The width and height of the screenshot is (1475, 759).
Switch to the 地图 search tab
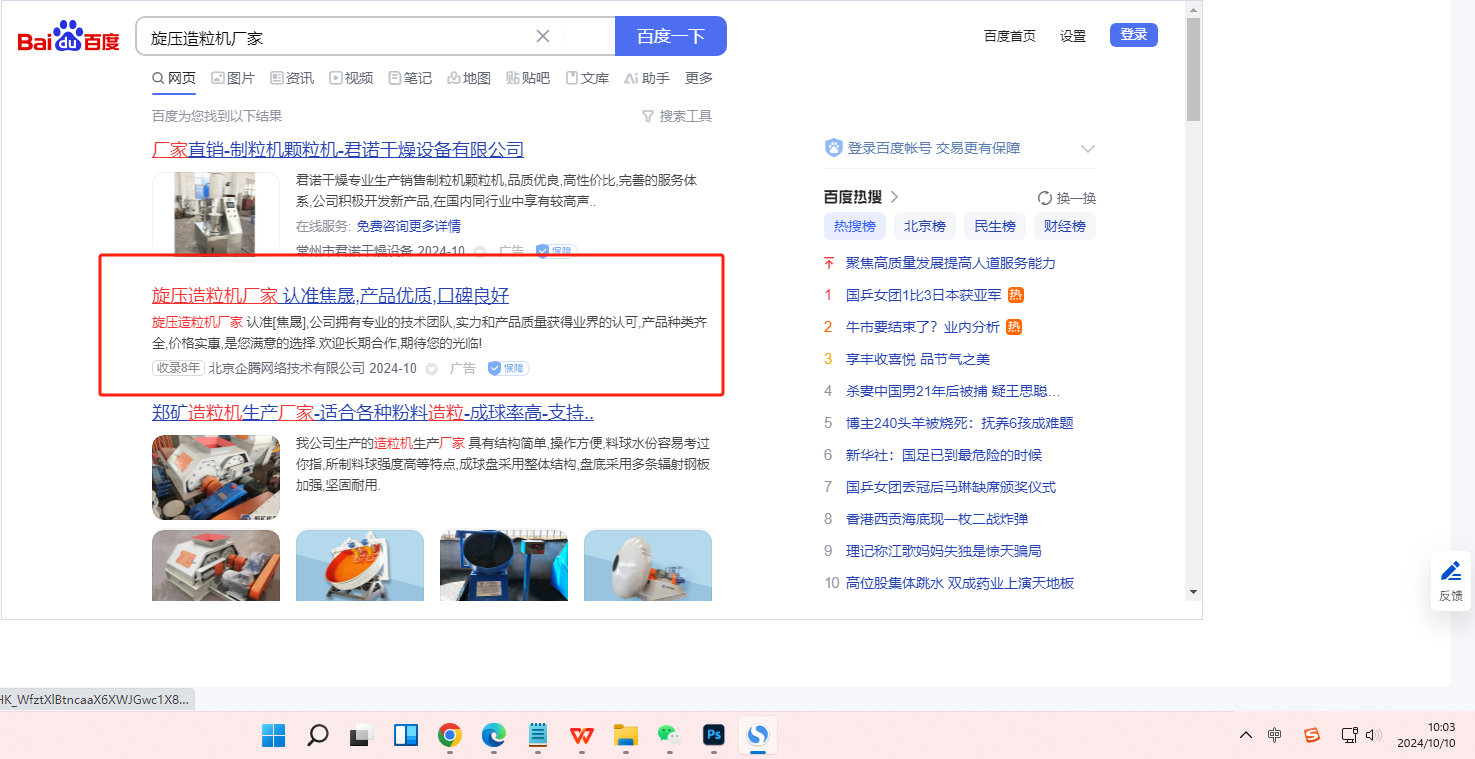coord(469,78)
